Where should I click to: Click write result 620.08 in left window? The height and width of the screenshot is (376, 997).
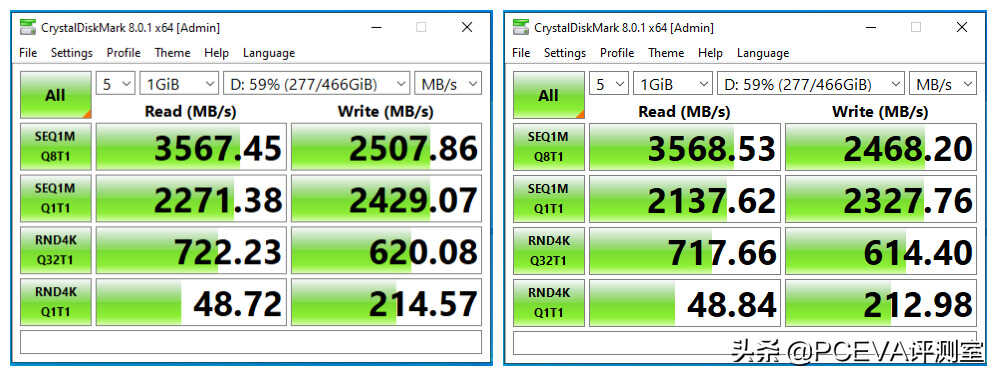(x=387, y=250)
